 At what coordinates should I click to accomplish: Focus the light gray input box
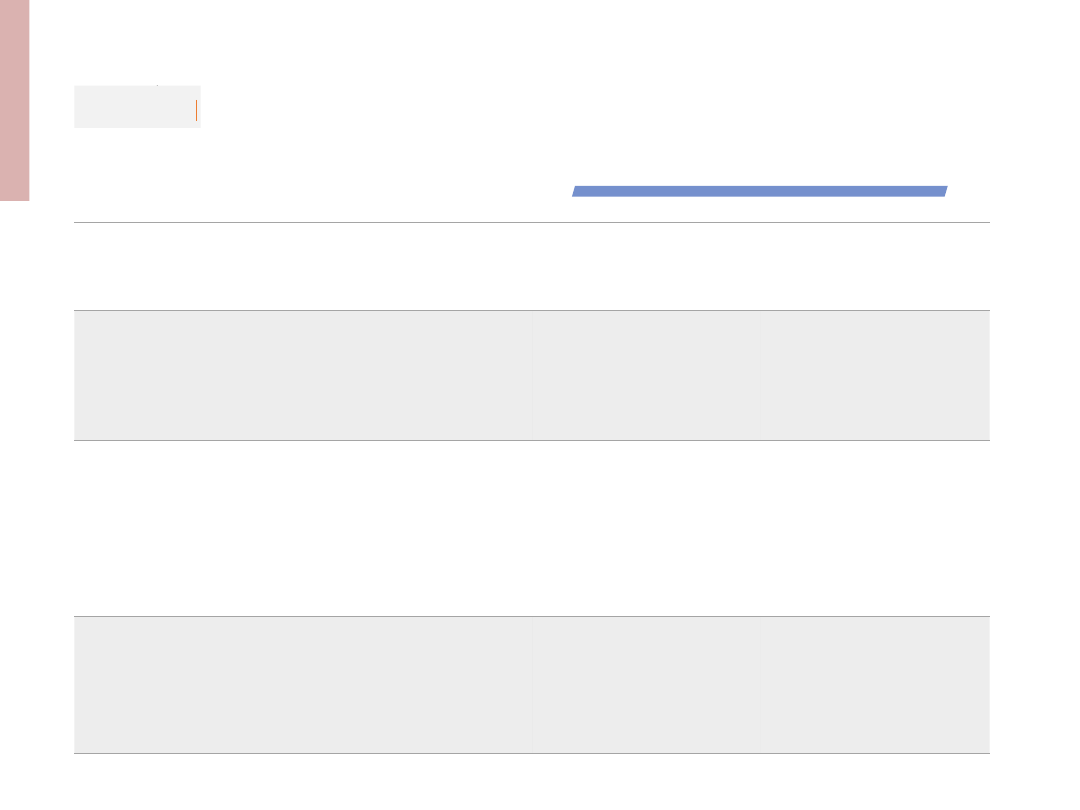(x=137, y=107)
